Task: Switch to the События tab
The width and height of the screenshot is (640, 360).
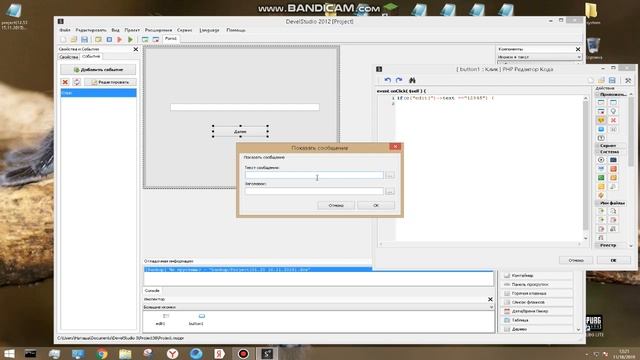Action: click(x=91, y=56)
